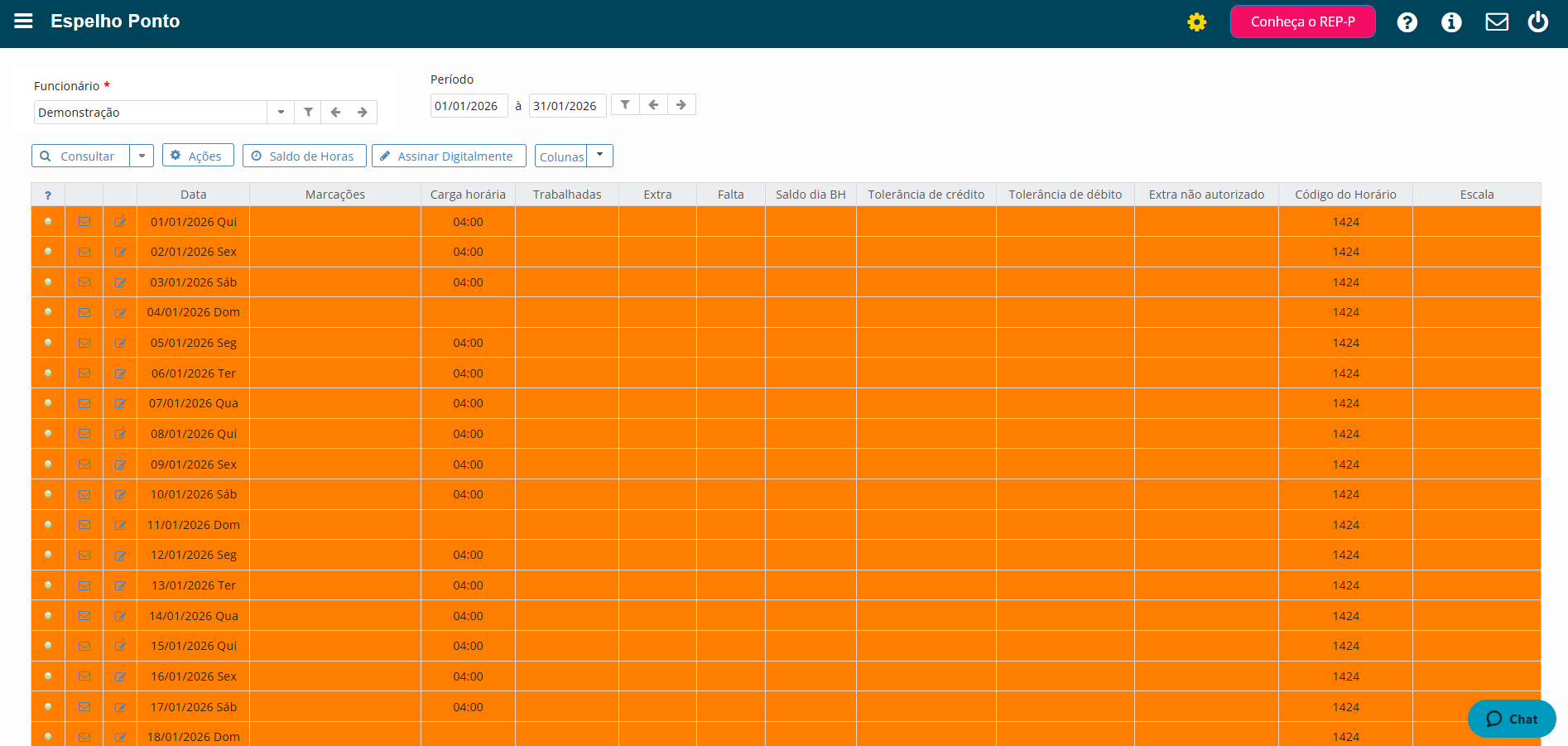Click the status dot for 11/01/2026 Dom

(x=48, y=524)
